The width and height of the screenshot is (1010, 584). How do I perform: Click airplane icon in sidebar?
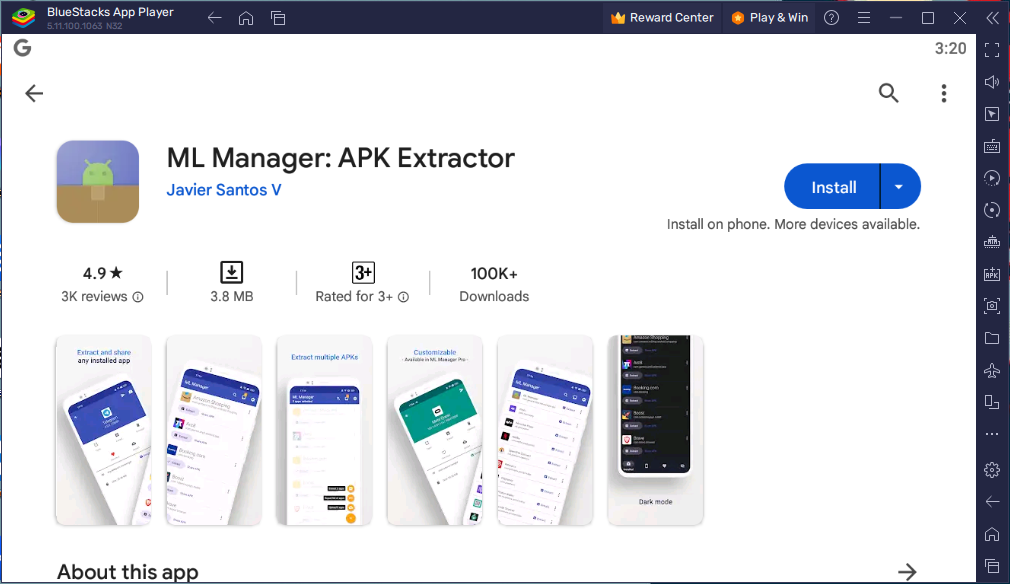(992, 370)
